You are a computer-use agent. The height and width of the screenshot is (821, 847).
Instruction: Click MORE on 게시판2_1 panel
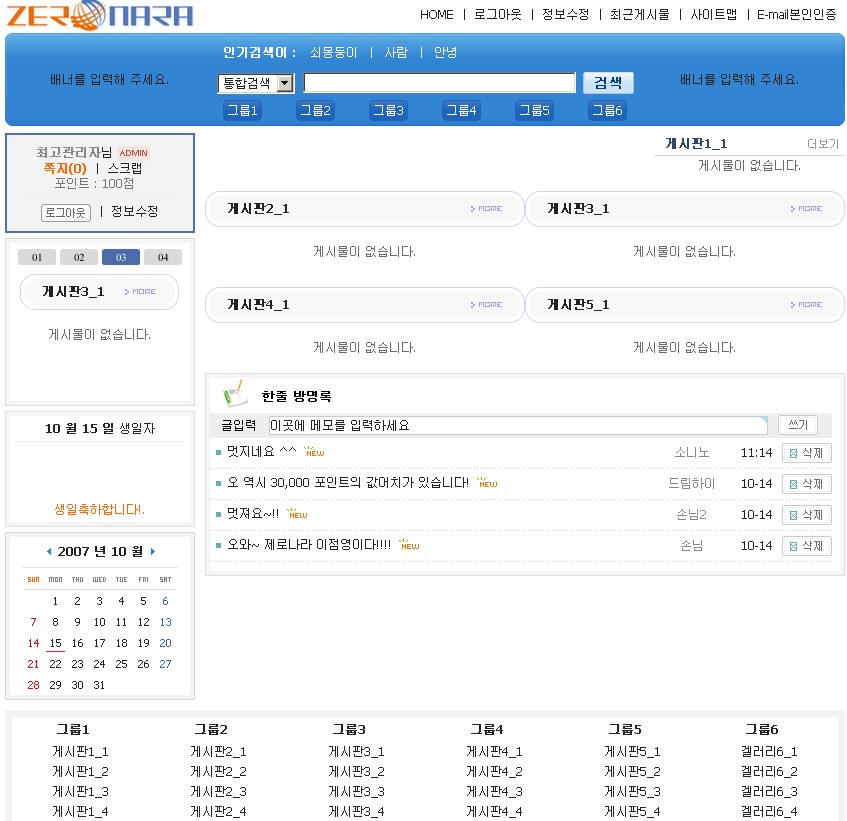[x=487, y=208]
